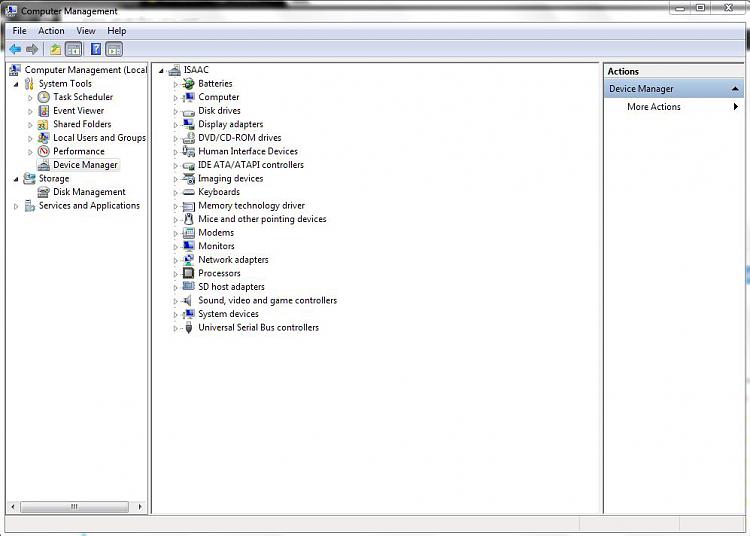
Task: Expand the Monitors device category
Action: tap(175, 247)
